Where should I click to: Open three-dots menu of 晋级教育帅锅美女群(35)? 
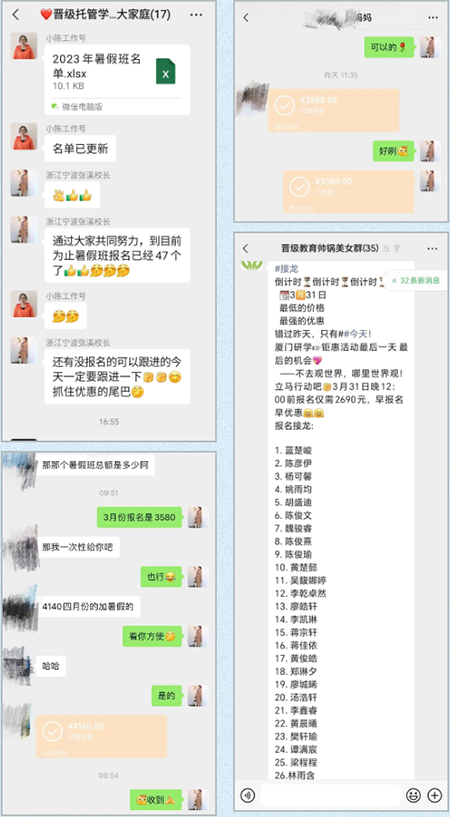(433, 249)
